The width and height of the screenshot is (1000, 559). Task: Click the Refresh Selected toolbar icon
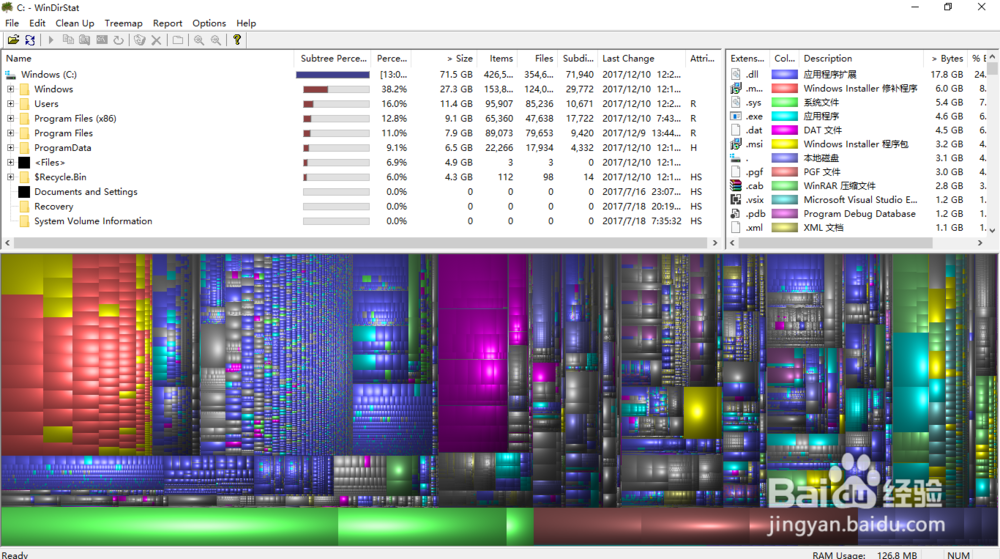click(119, 40)
